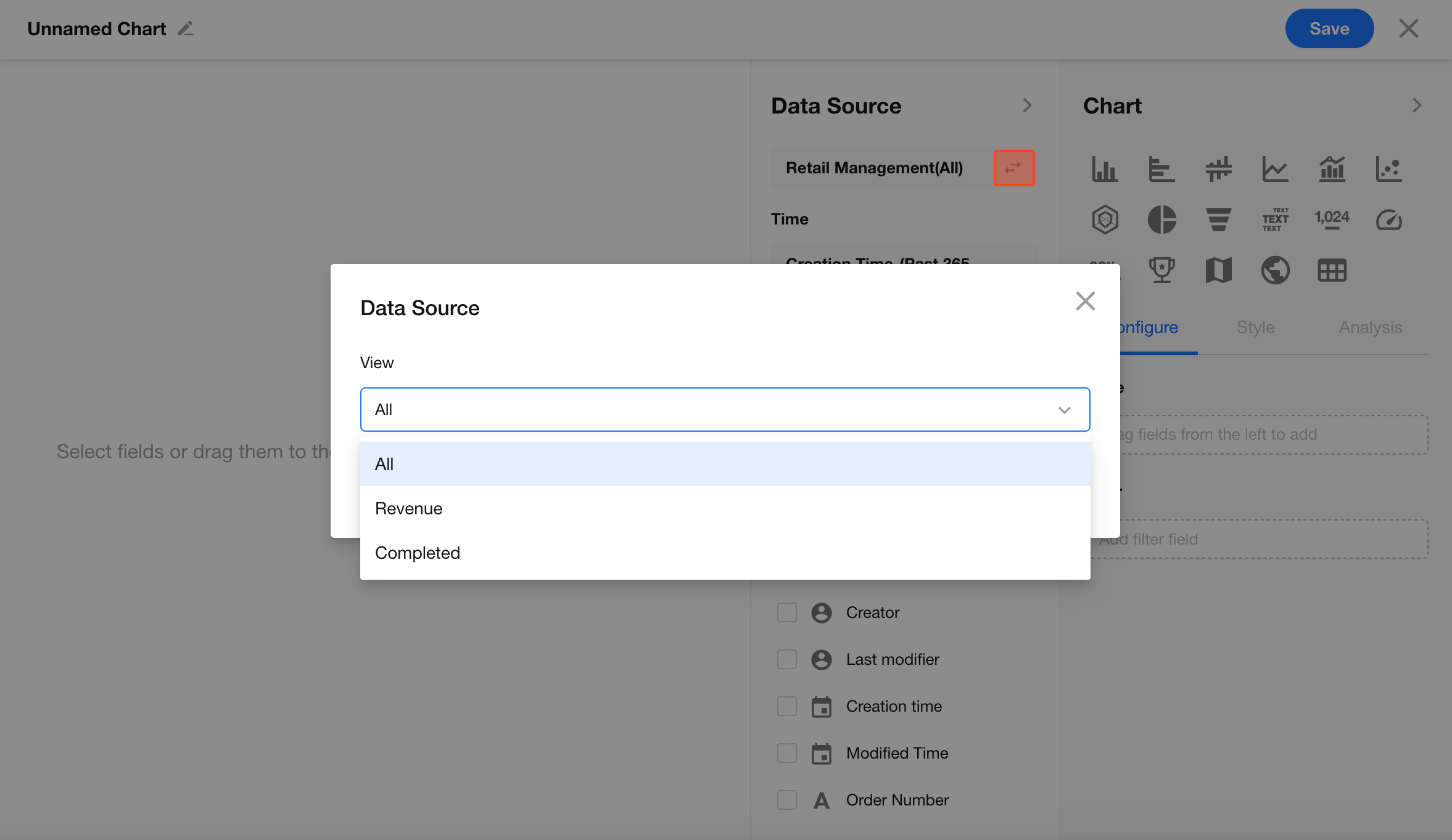Image resolution: width=1452 pixels, height=840 pixels.
Task: Edit chart name with pencil icon
Action: (186, 29)
